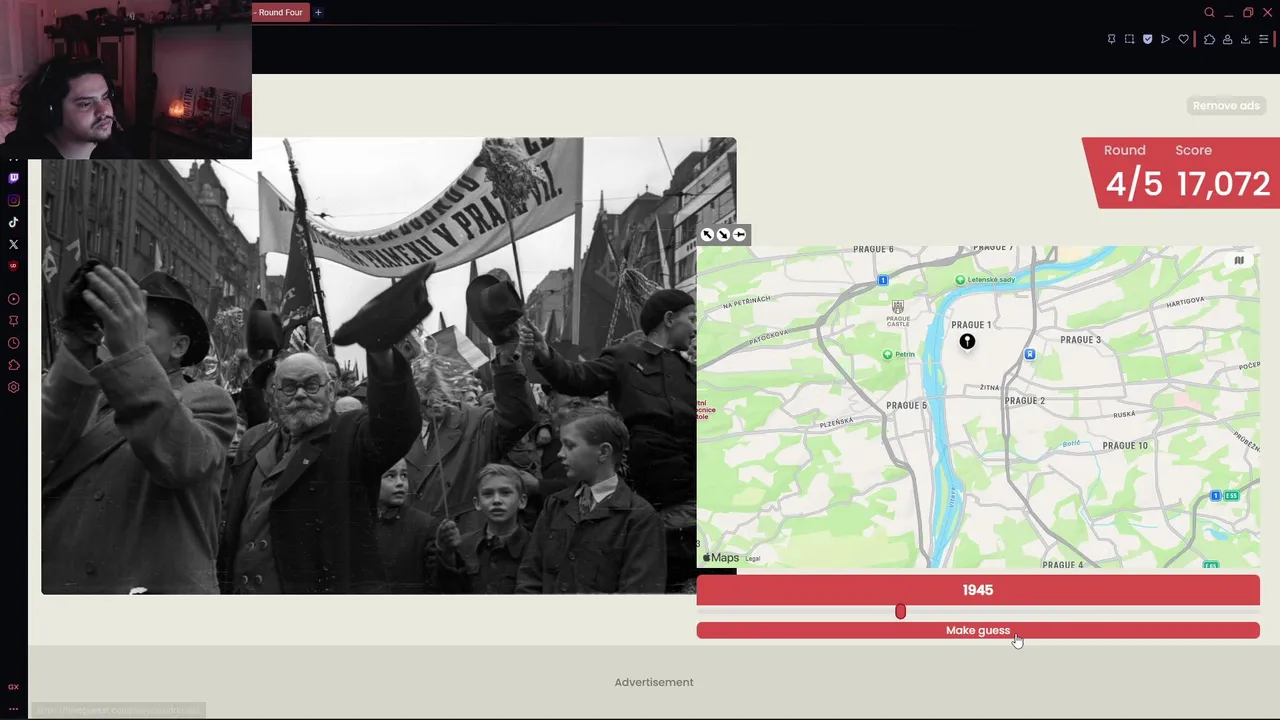Click the enlarge map arrow icon

click(707, 235)
